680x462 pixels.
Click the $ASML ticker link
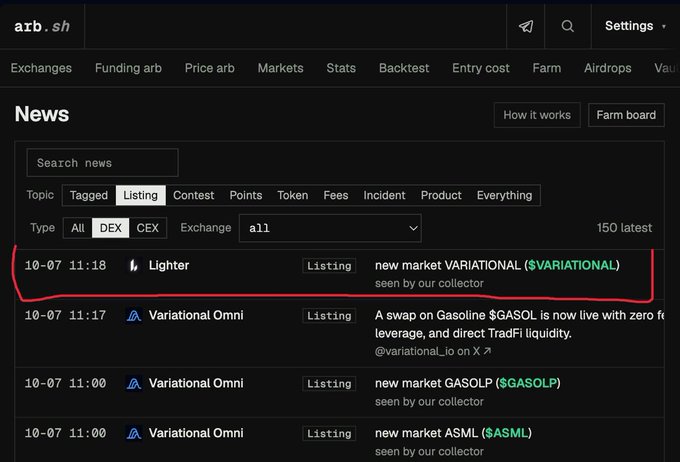click(x=507, y=433)
